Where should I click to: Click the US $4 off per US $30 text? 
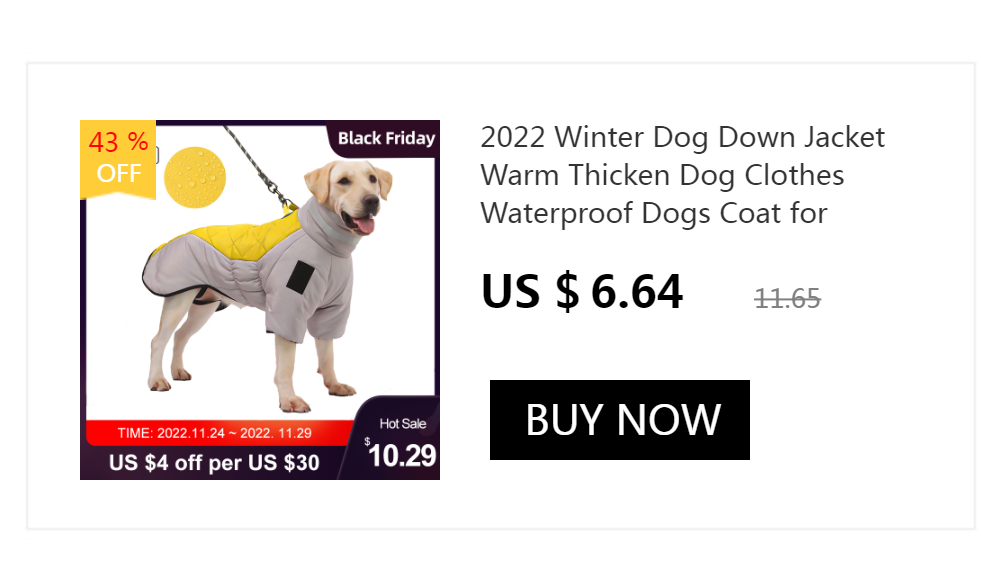pos(214,463)
